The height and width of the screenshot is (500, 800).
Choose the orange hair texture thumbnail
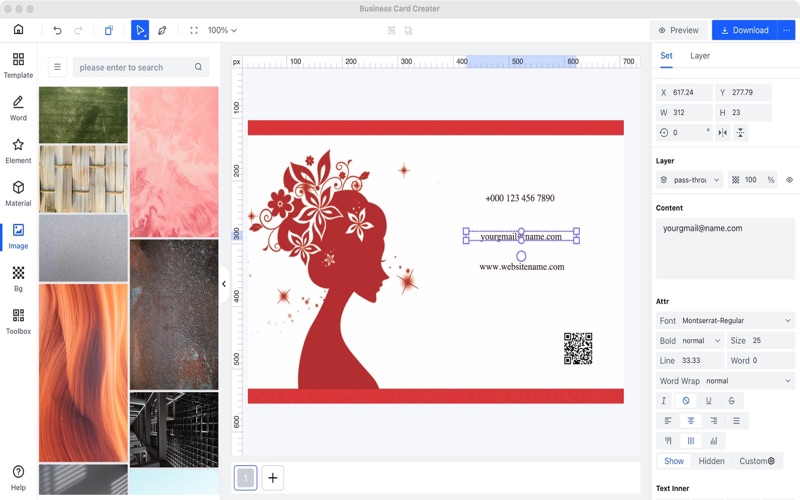[83, 372]
